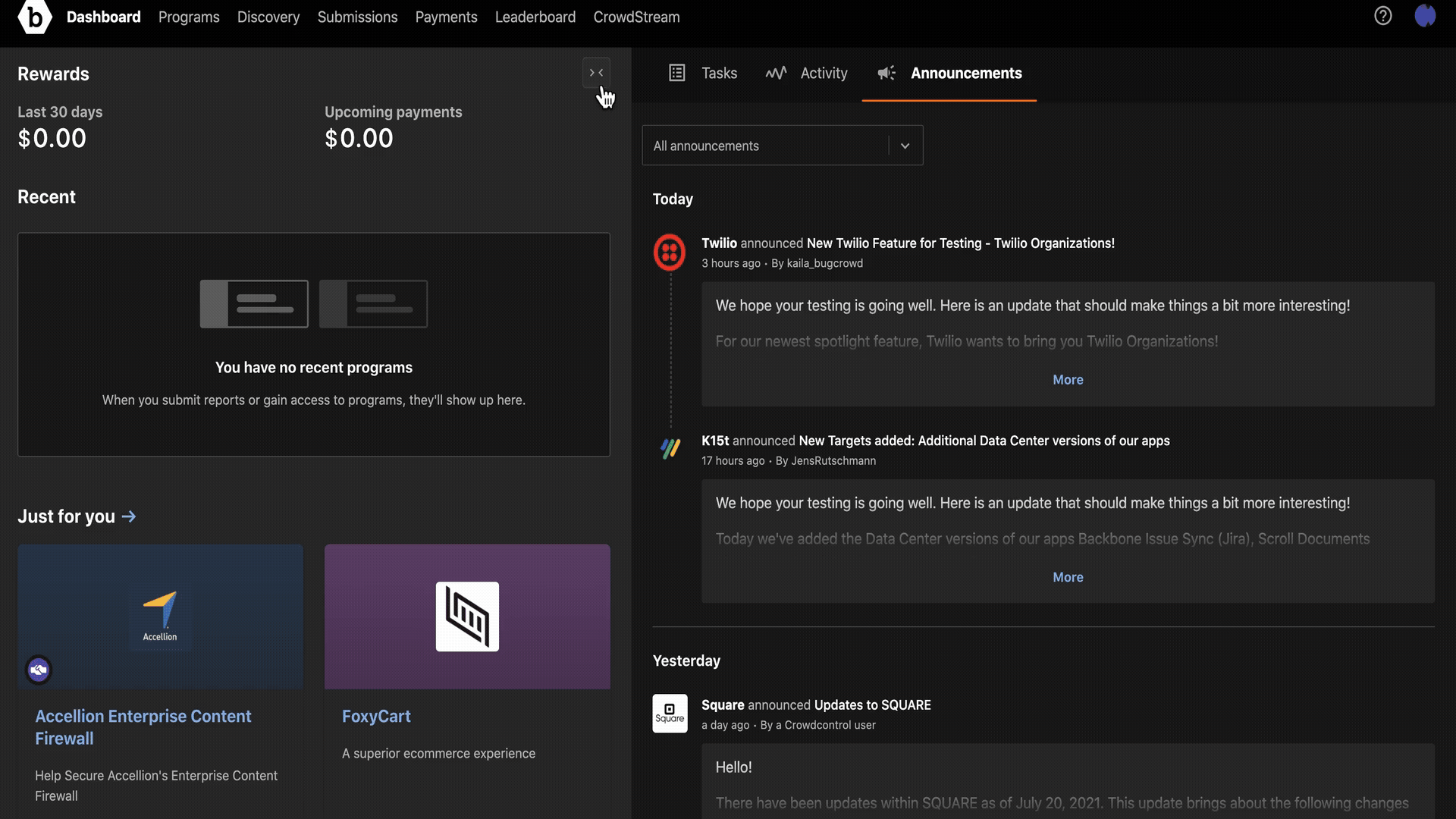Click the '17 hours ago' timestamp
This screenshot has height=819, width=1456.
click(x=733, y=461)
